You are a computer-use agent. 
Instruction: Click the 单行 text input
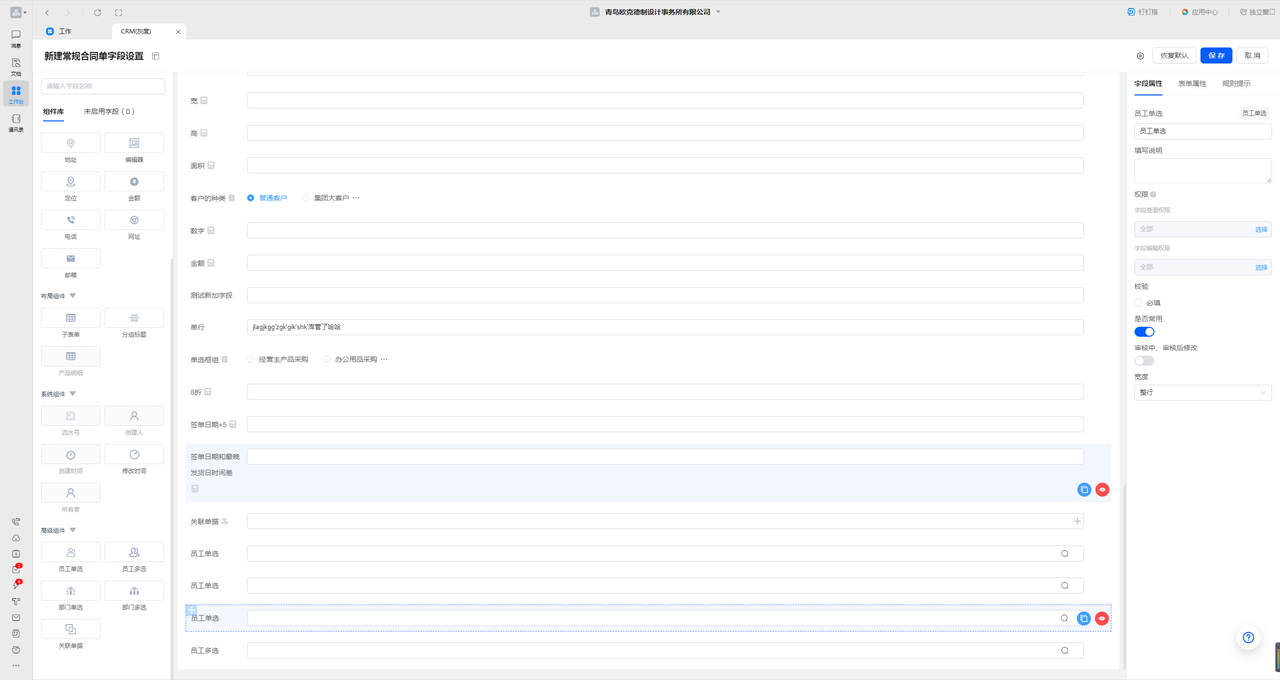[665, 327]
